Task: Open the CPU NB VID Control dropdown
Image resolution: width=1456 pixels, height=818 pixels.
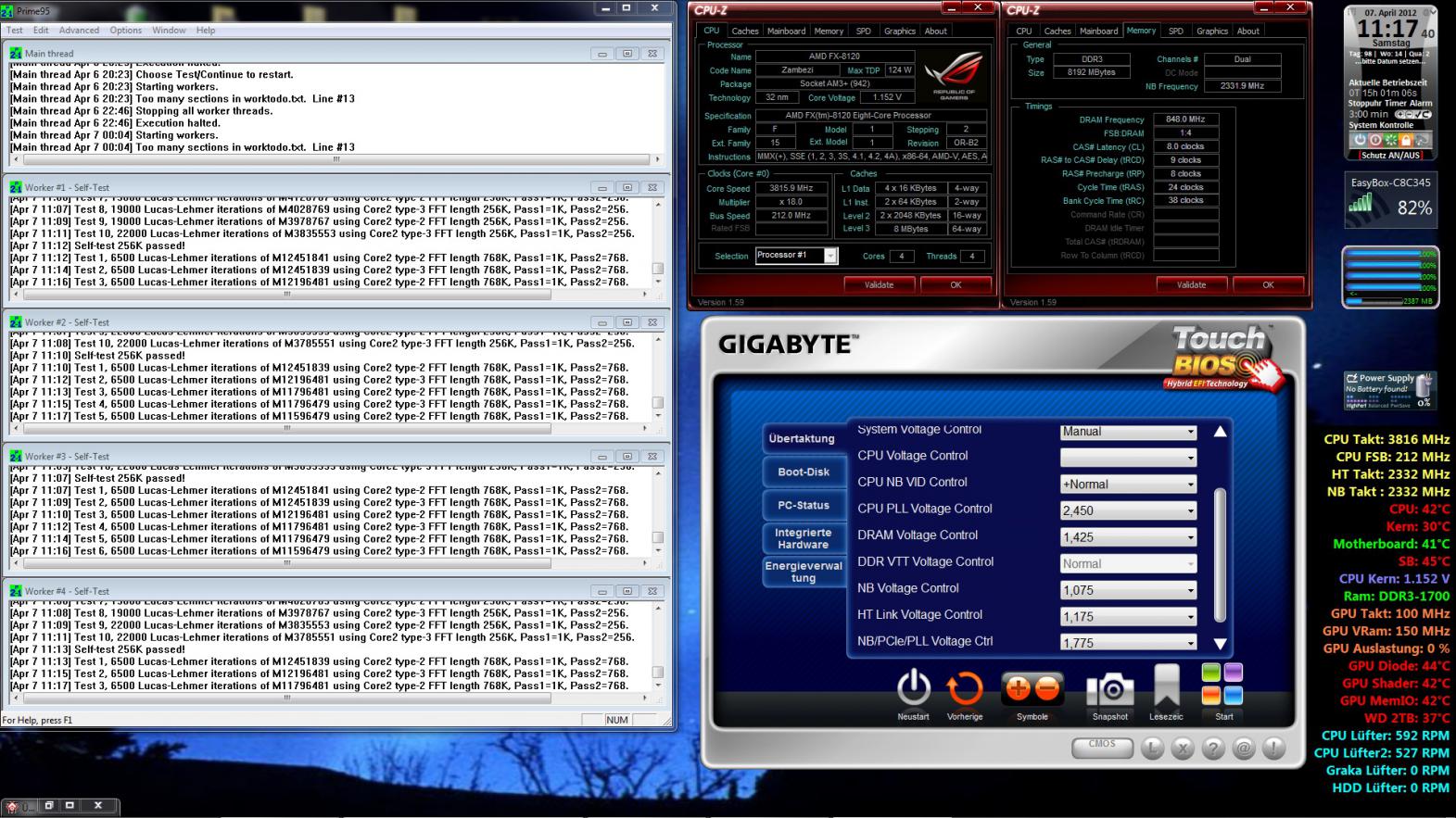Action: (x=1128, y=484)
